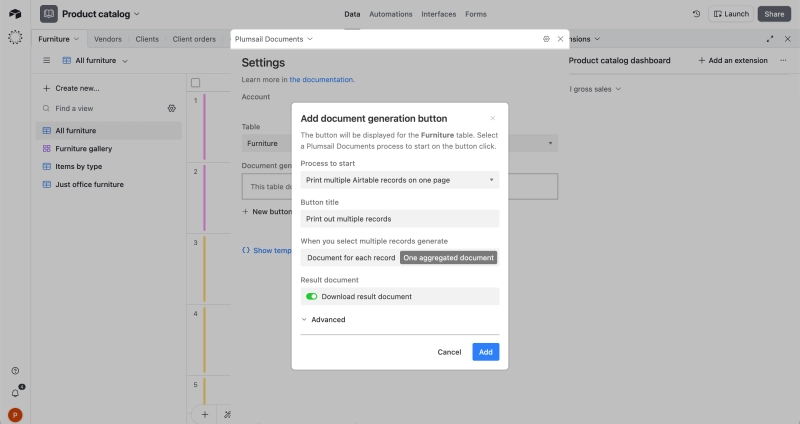Select row 3 in the grid
Image resolution: width=800 pixels, height=424 pixels.
click(x=195, y=243)
